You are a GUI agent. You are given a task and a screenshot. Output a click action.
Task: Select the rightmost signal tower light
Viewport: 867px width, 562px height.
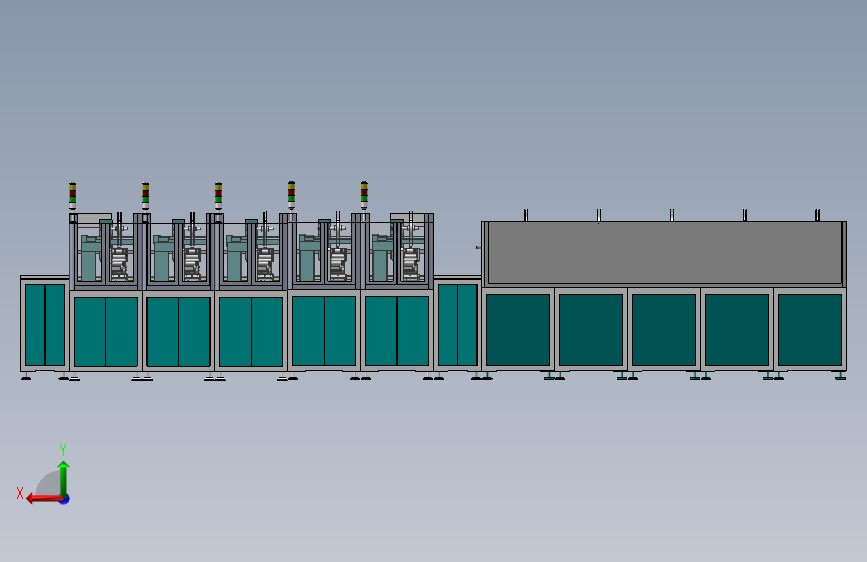pos(364,195)
